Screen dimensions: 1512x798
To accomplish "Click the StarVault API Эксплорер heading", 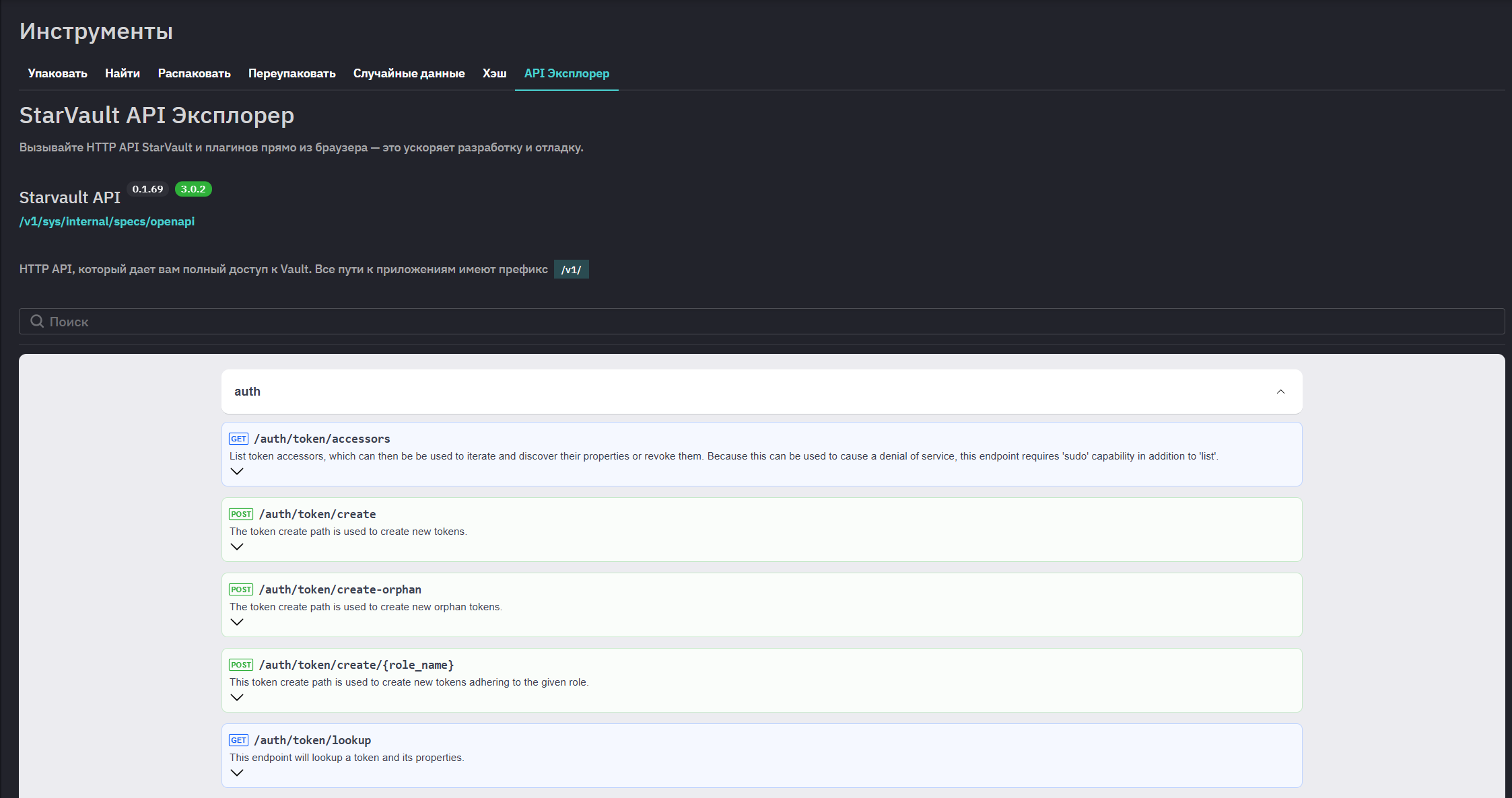I will point(157,116).
